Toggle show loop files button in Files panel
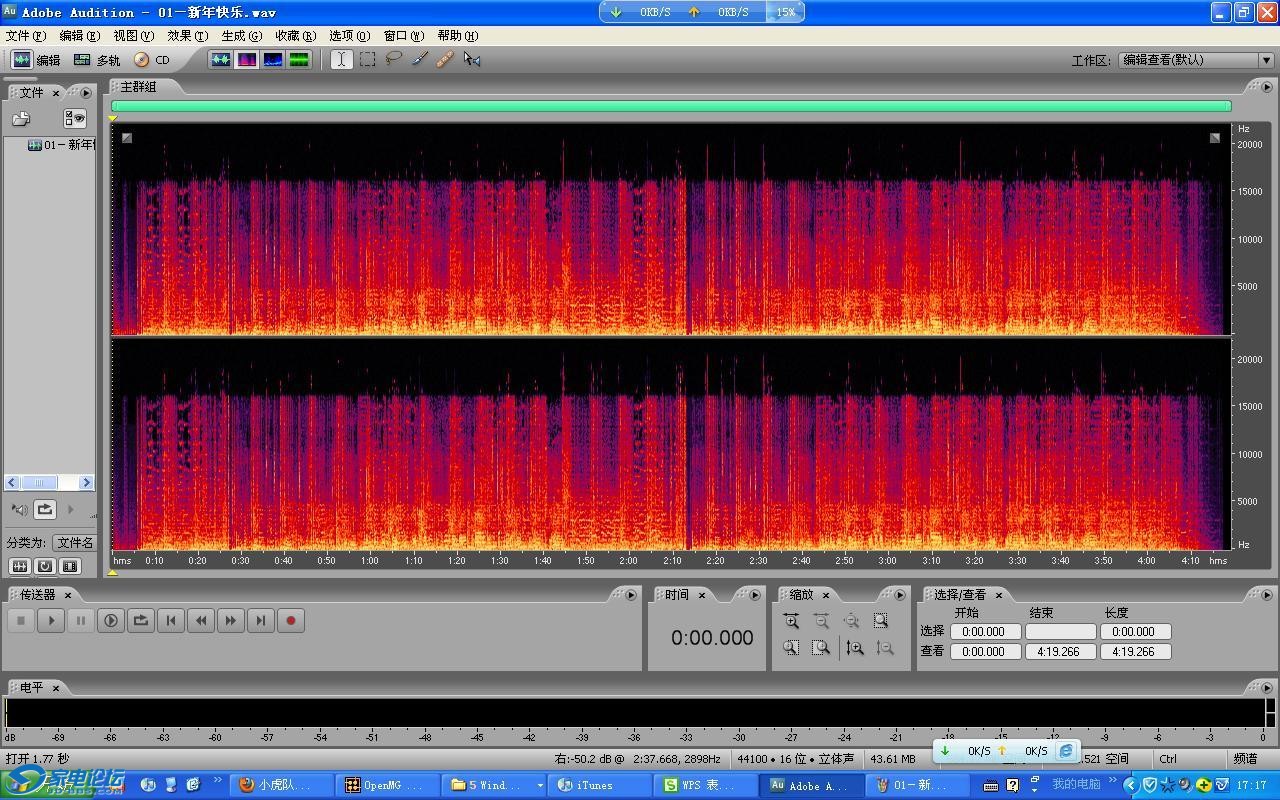The image size is (1280, 800). coord(45,566)
